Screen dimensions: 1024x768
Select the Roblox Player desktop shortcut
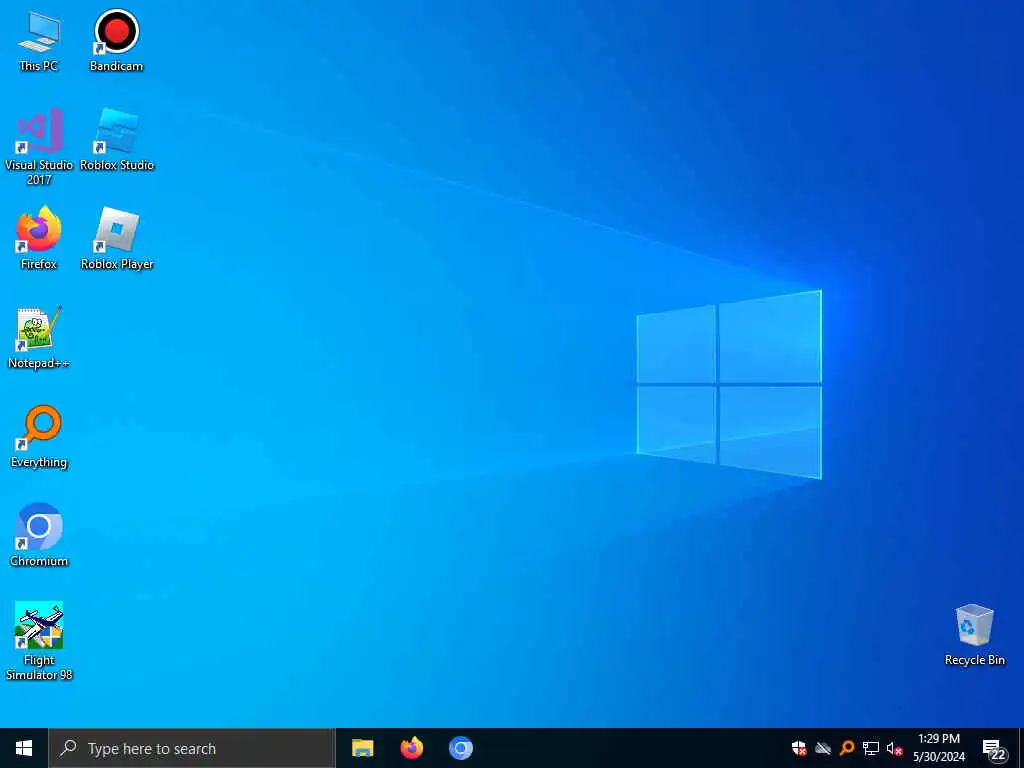117,239
